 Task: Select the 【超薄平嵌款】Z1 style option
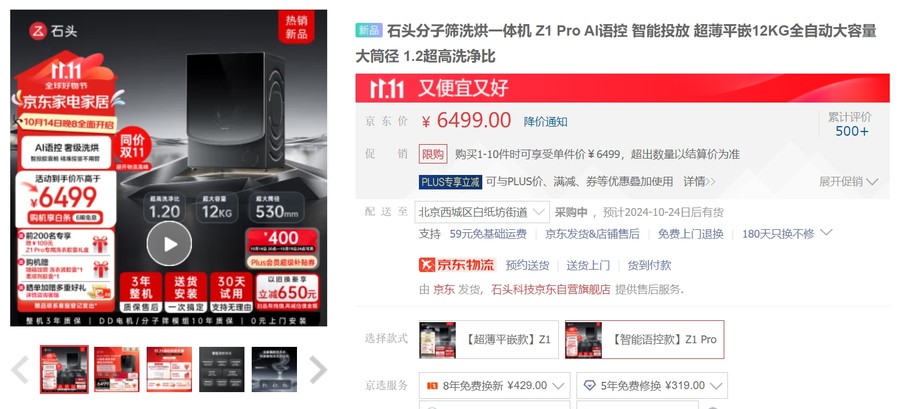[x=488, y=340]
